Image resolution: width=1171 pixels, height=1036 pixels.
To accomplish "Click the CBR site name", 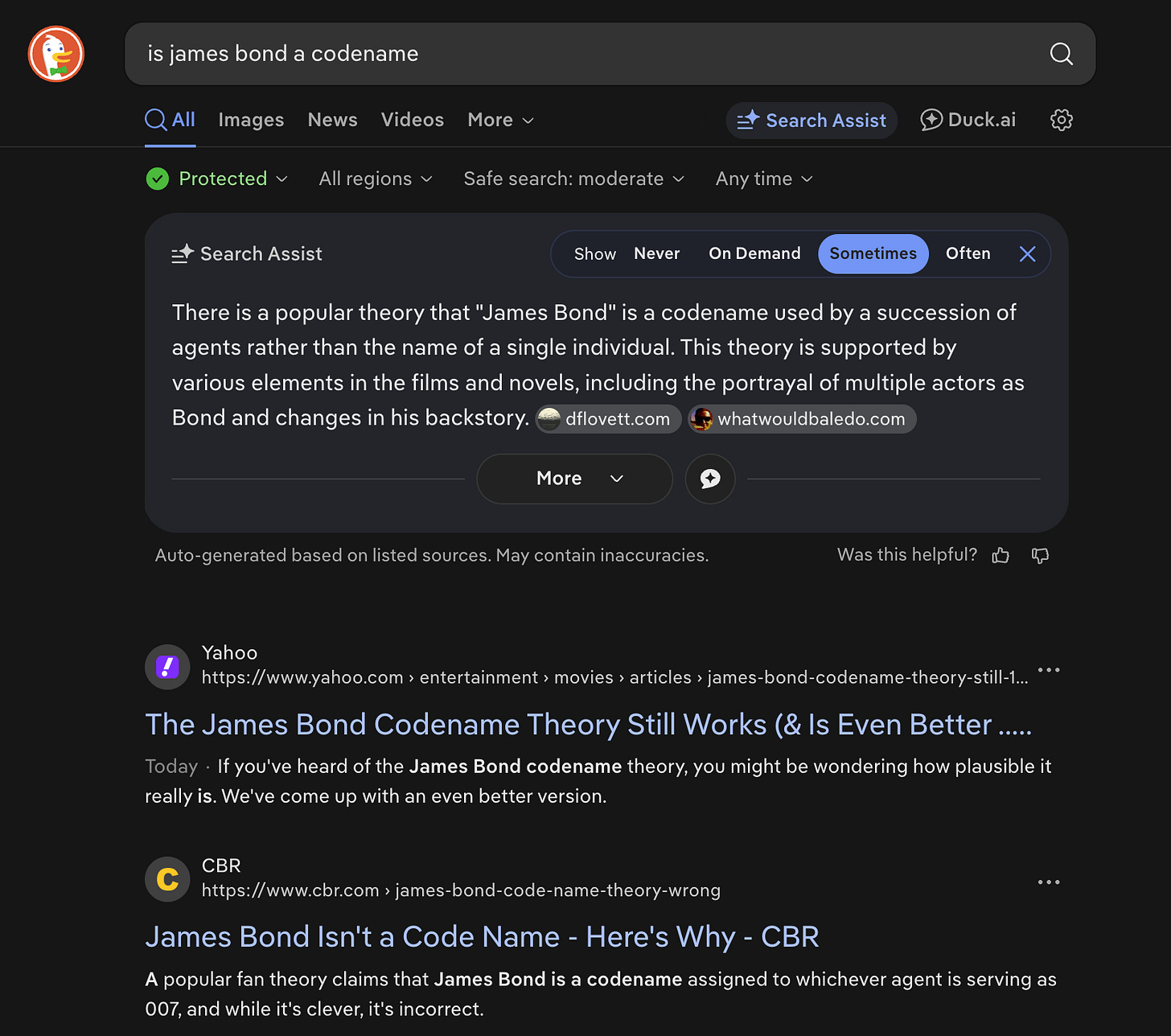I will (x=221, y=865).
